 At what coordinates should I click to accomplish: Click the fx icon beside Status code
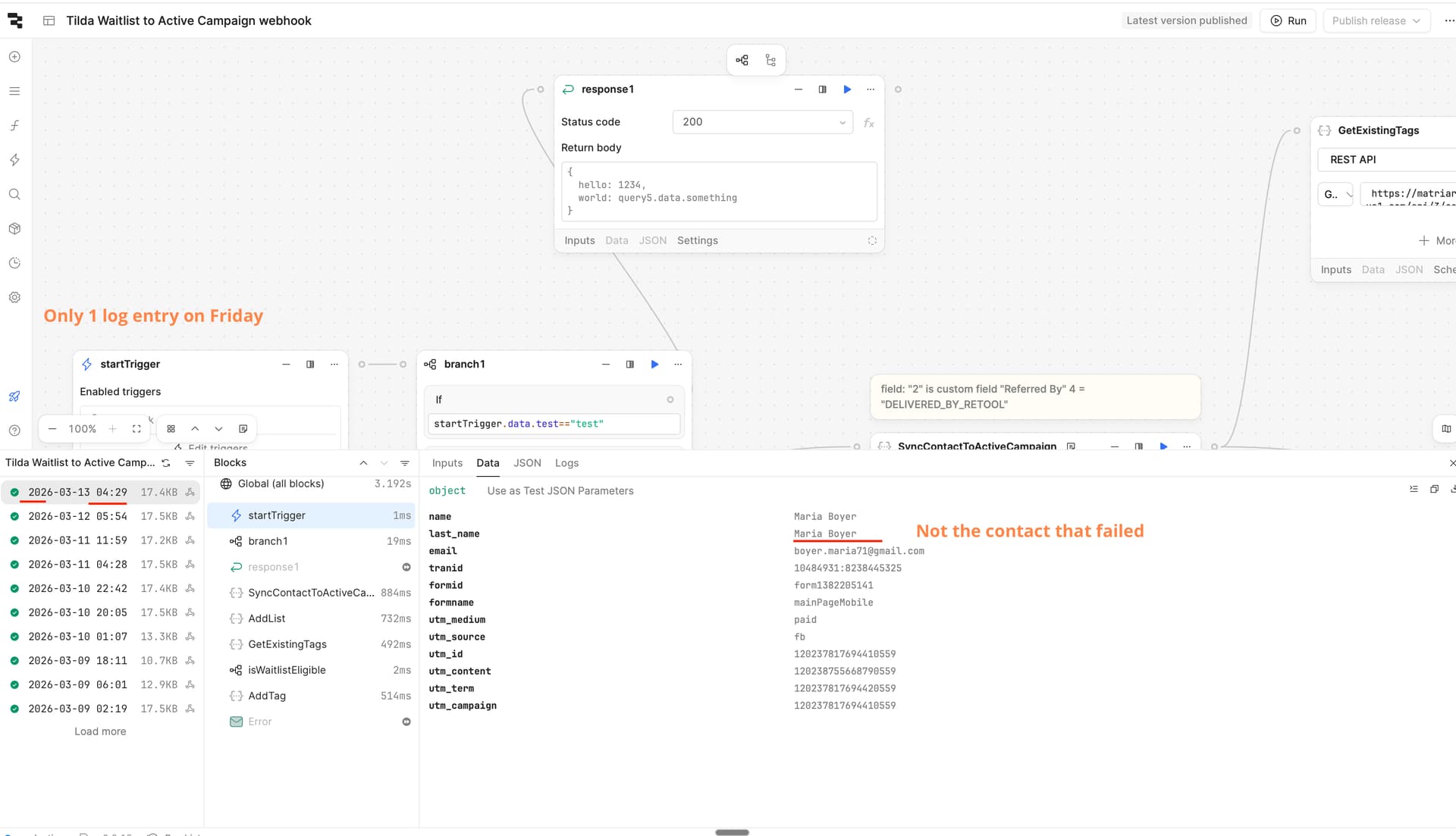tap(869, 123)
